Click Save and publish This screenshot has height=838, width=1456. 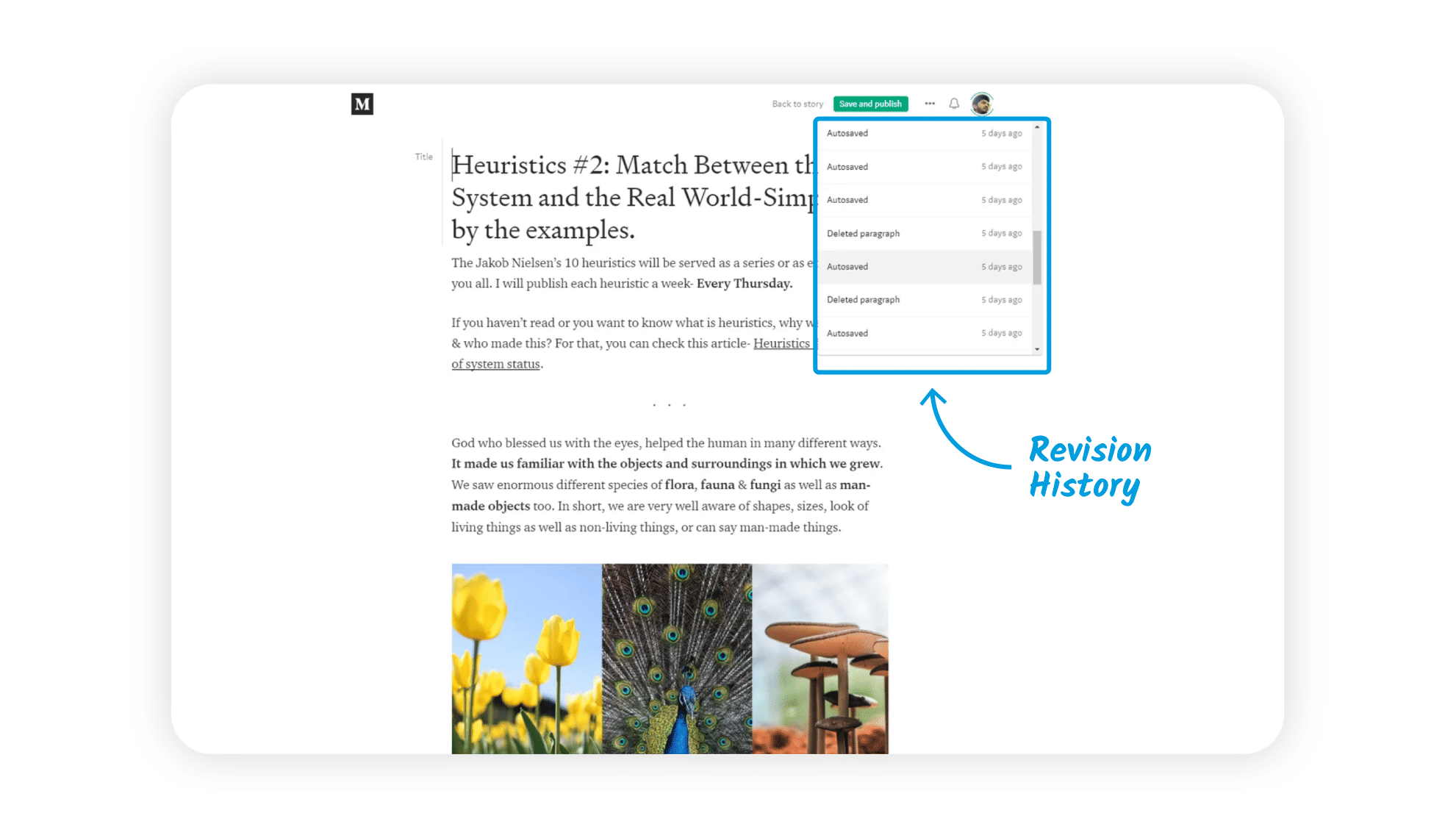870,104
